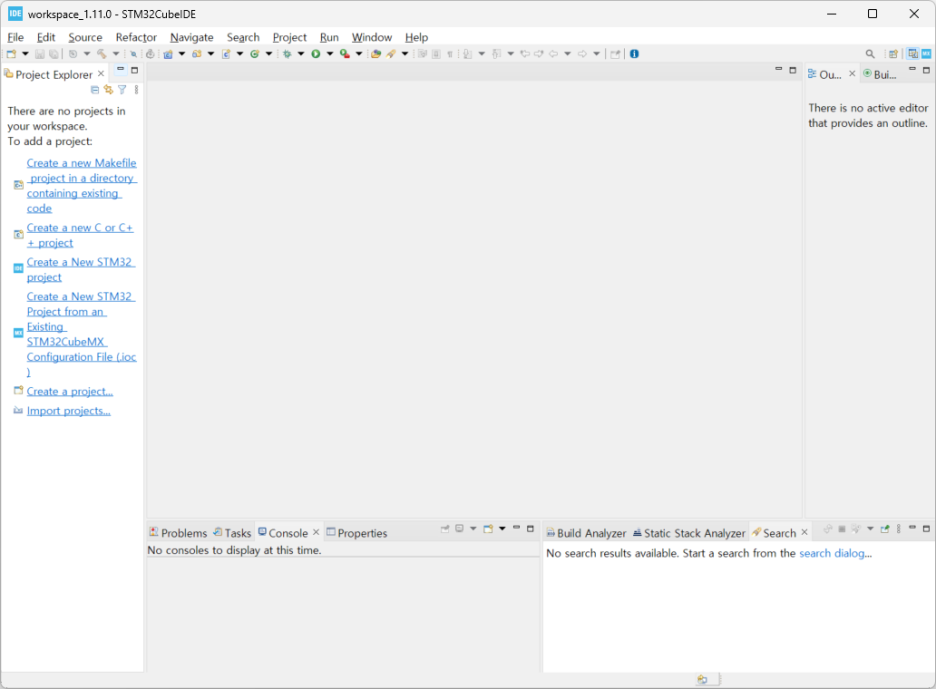Switch to the C/C++ perspective icon

pos(913,54)
